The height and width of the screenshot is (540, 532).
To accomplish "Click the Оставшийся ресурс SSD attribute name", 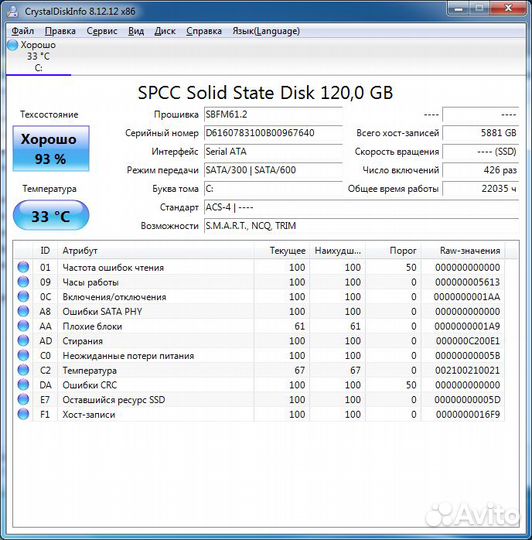I will 114,400.
